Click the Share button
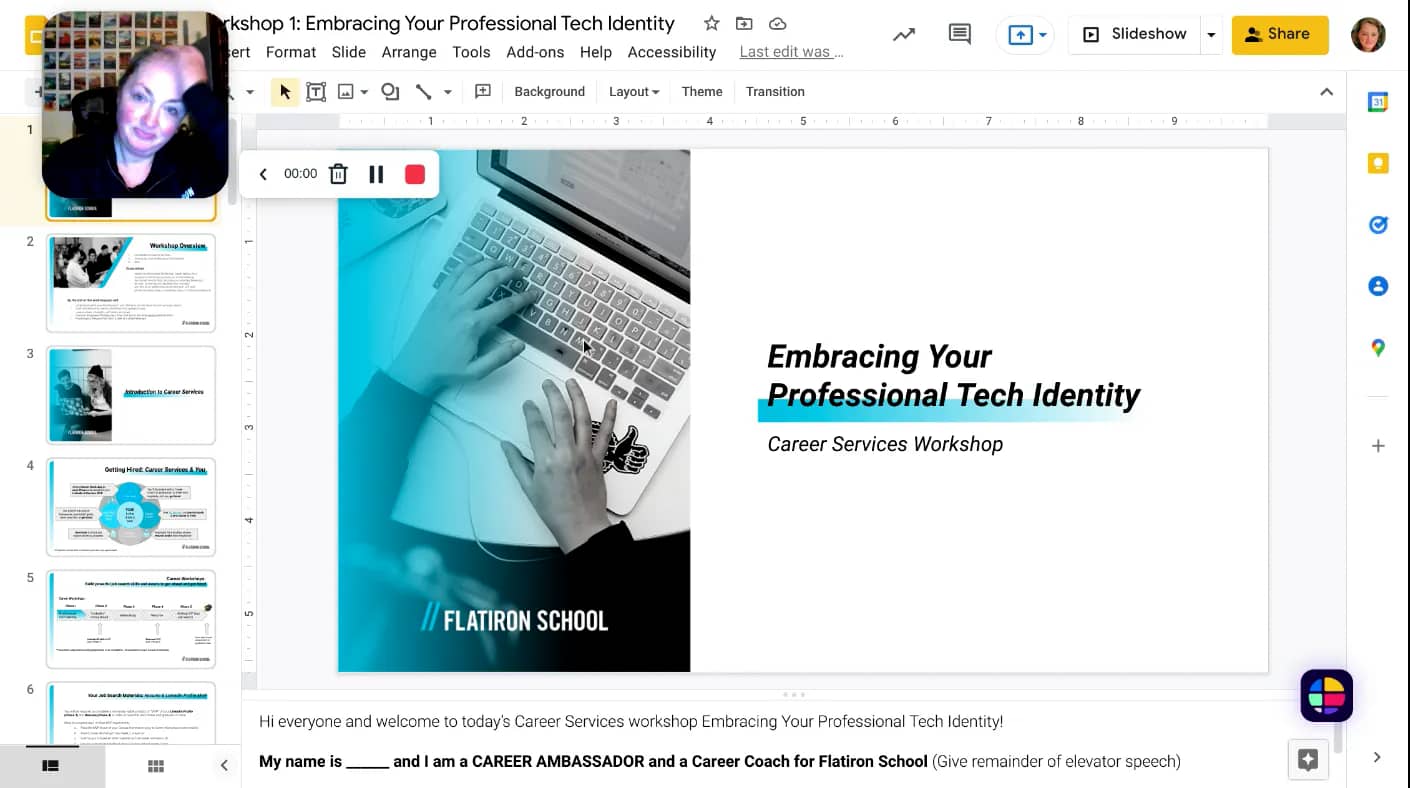The image size is (1410, 788). (x=1280, y=34)
